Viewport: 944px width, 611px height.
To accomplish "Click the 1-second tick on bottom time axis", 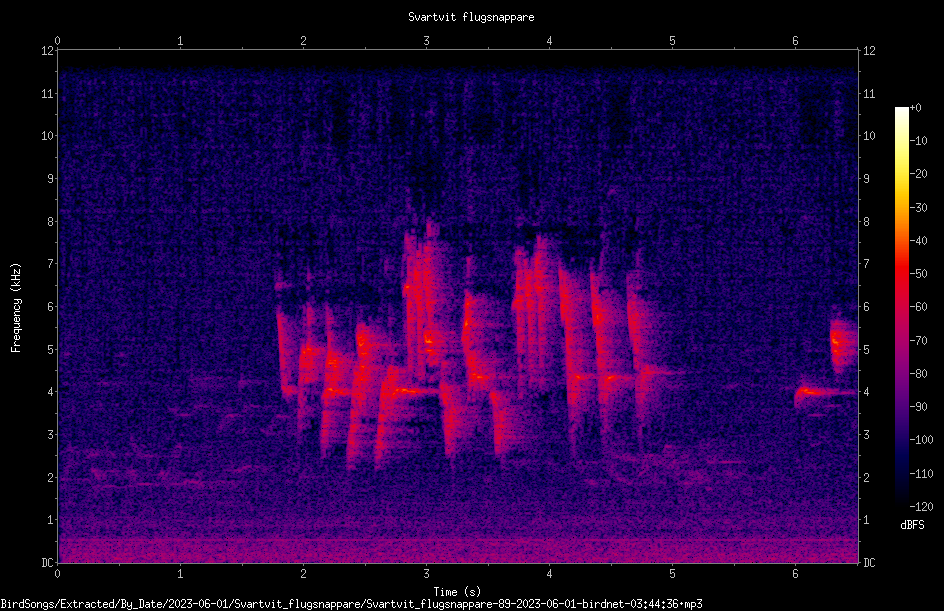I will (180, 574).
